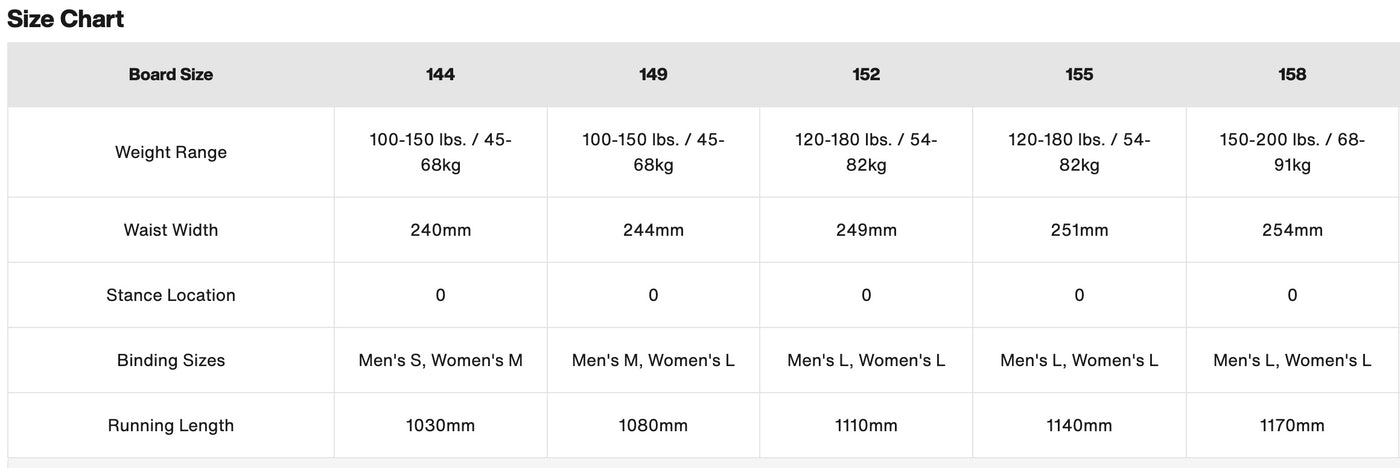The image size is (1400, 468).
Task: Click the 254mm waist width cell
Action: [x=1292, y=230]
